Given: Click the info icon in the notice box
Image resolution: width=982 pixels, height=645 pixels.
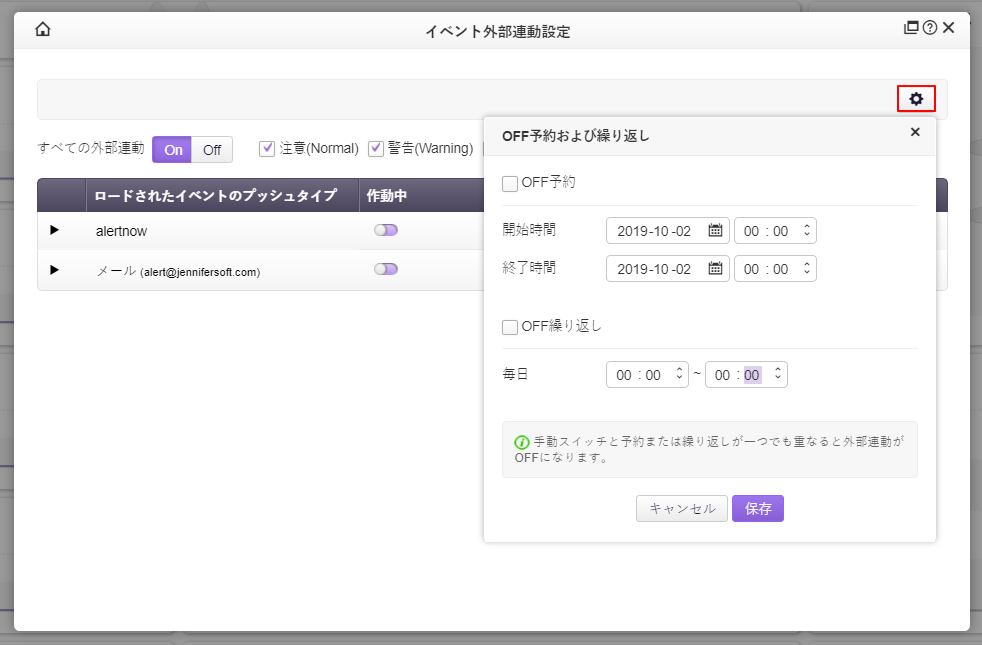Looking at the screenshot, I should tap(521, 442).
